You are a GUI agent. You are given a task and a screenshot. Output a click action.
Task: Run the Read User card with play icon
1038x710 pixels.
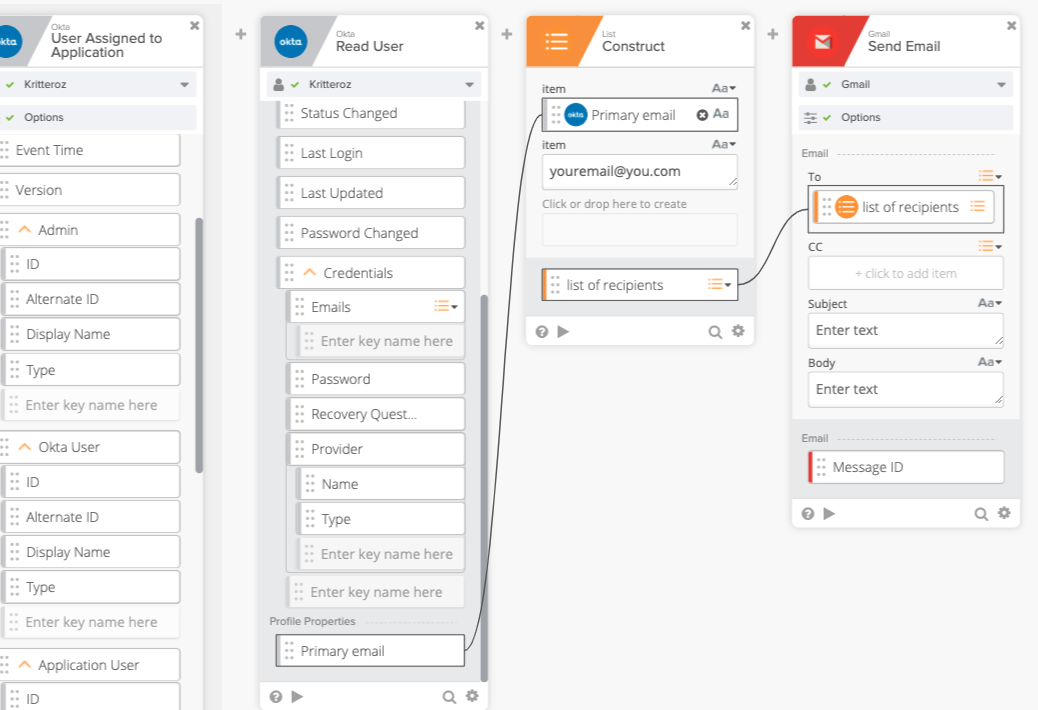pos(297,696)
